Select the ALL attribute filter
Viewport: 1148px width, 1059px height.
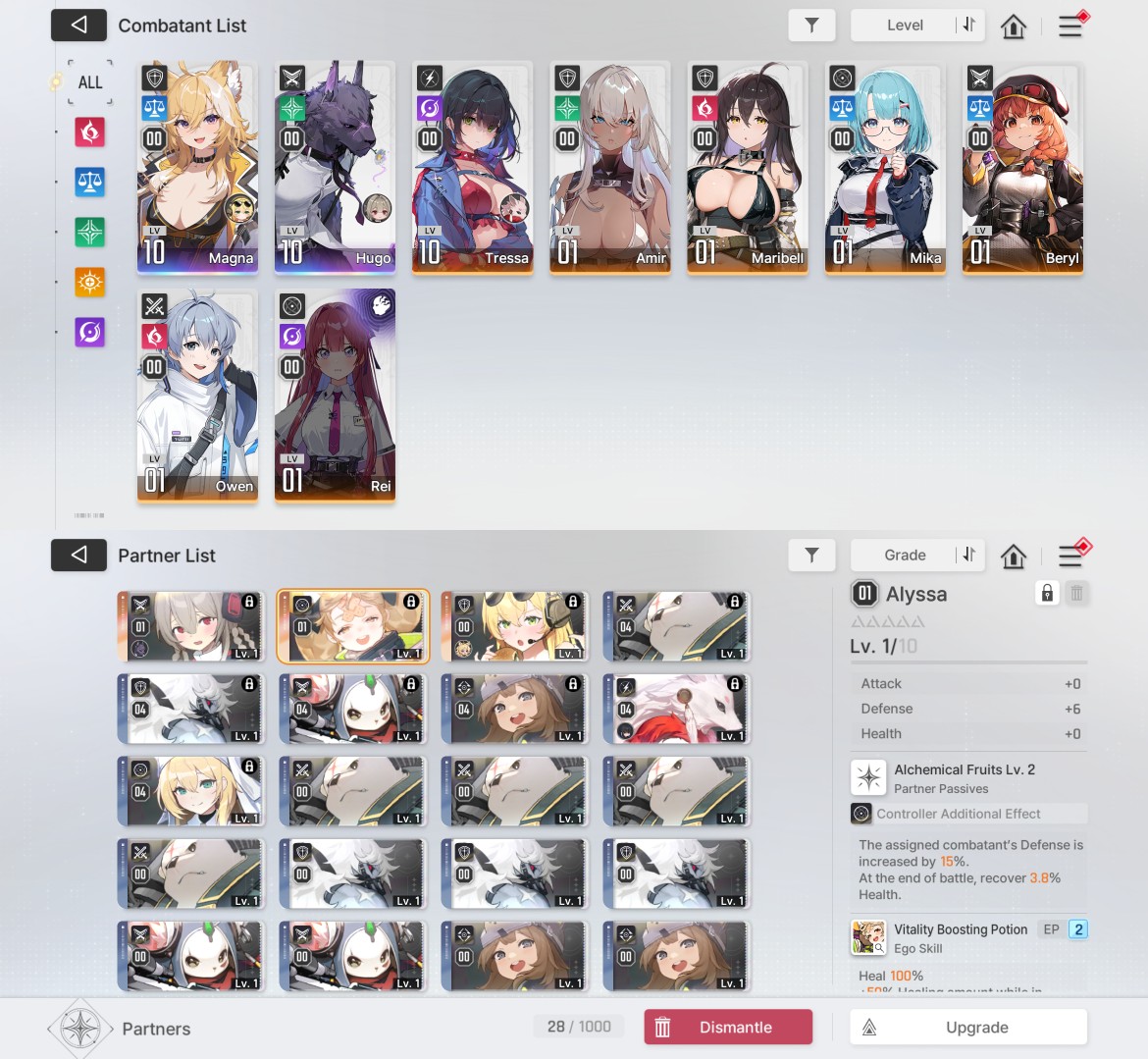click(90, 82)
